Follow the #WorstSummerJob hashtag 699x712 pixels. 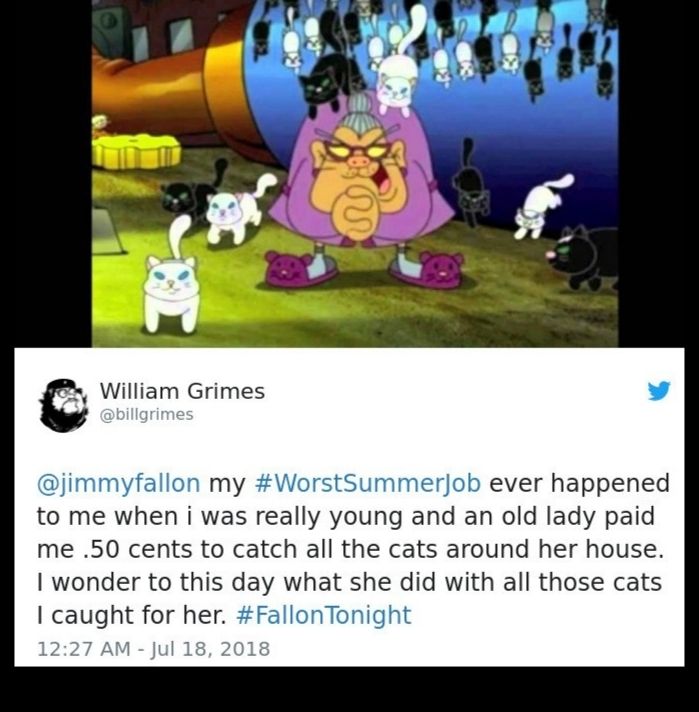tap(368, 483)
